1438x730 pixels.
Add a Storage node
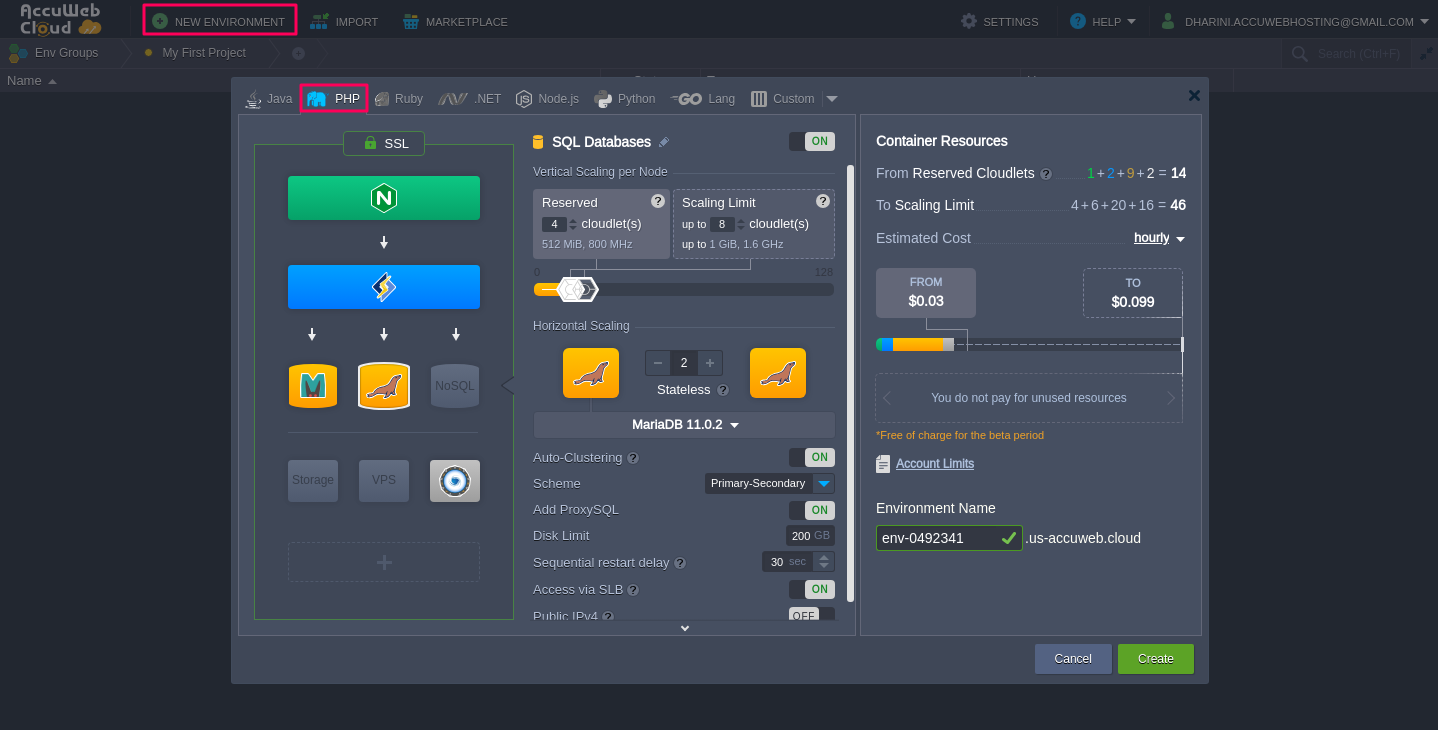pyautogui.click(x=313, y=480)
